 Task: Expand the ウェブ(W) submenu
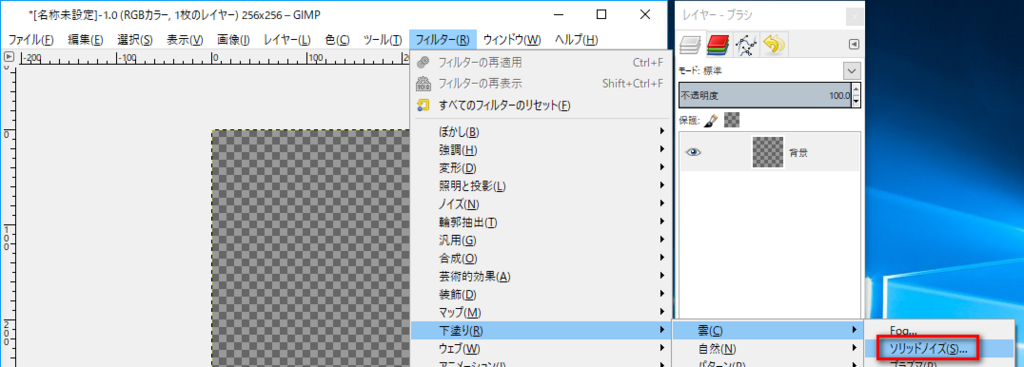click(x=541, y=349)
